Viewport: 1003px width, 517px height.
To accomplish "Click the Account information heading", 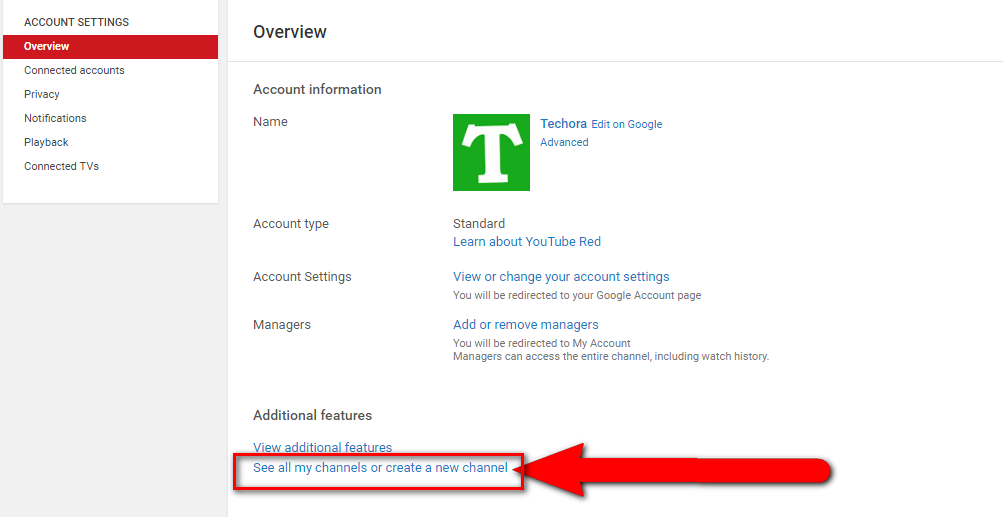I will (317, 90).
